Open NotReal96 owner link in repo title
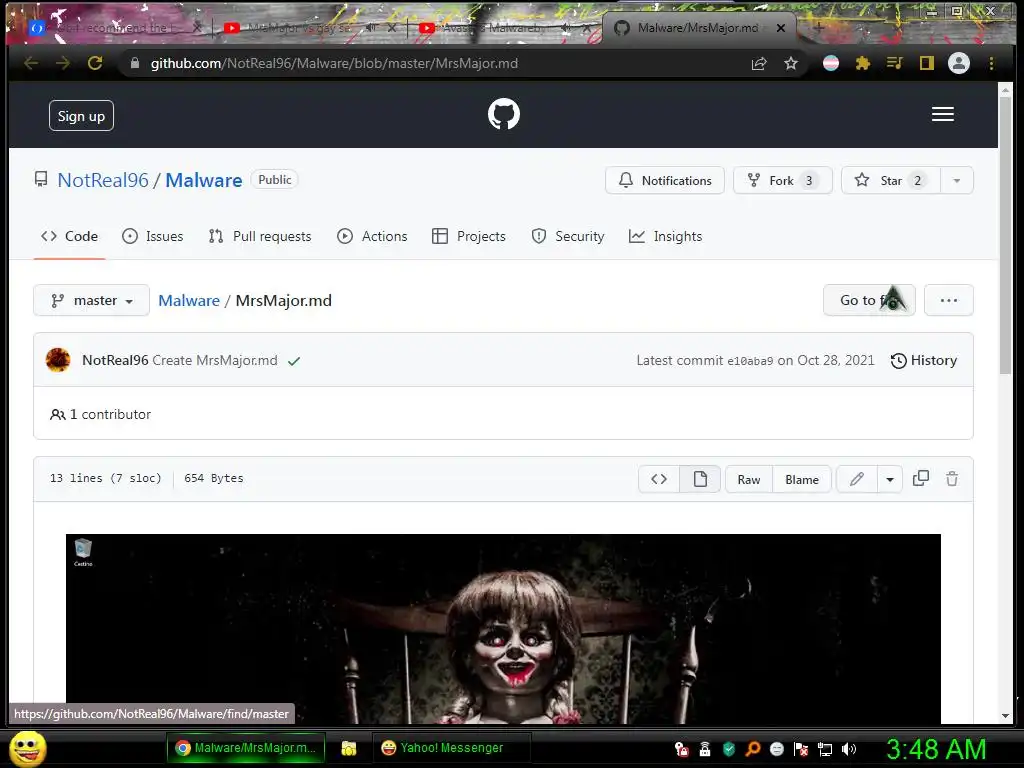 click(103, 180)
